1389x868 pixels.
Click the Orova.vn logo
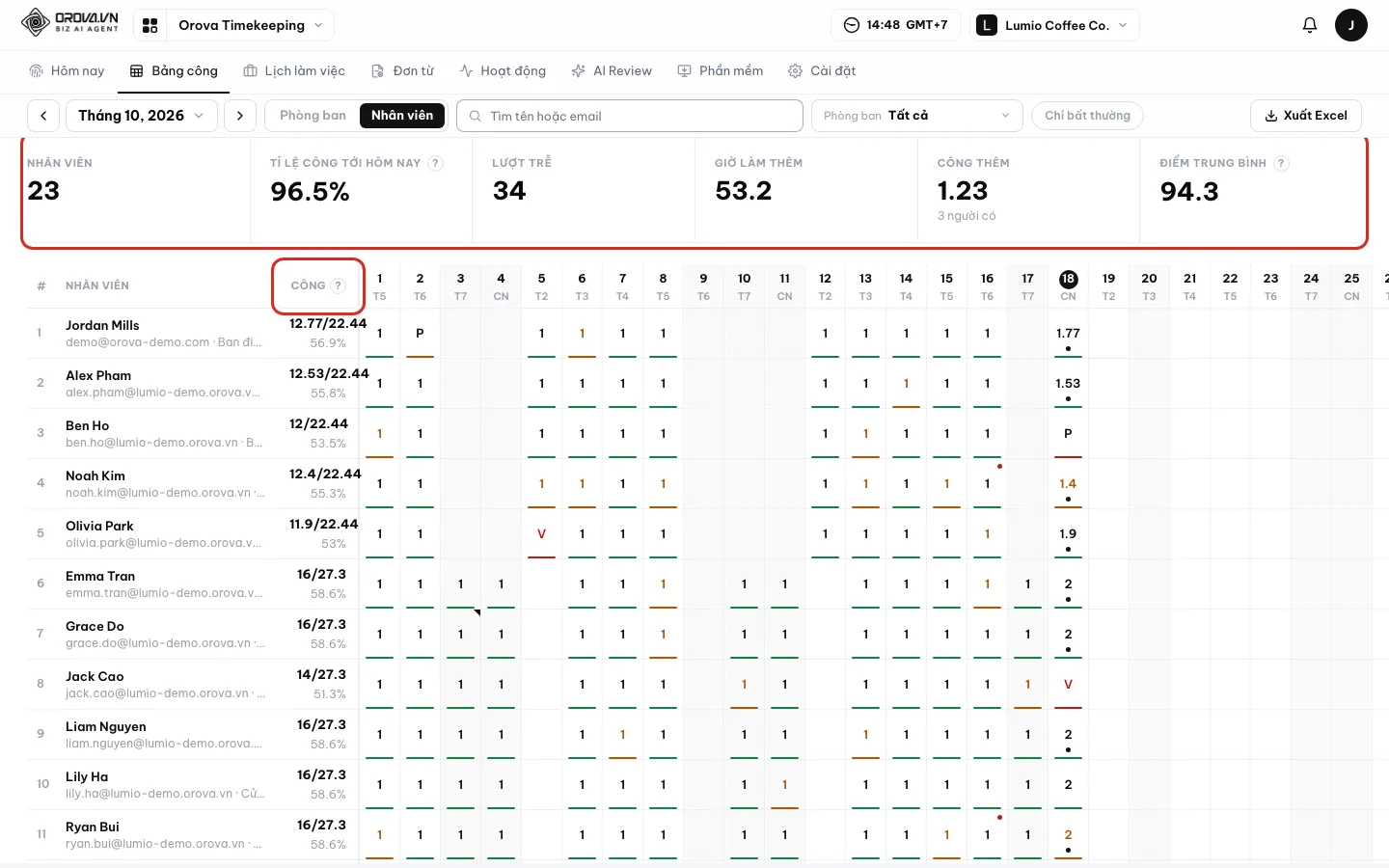tap(70, 22)
